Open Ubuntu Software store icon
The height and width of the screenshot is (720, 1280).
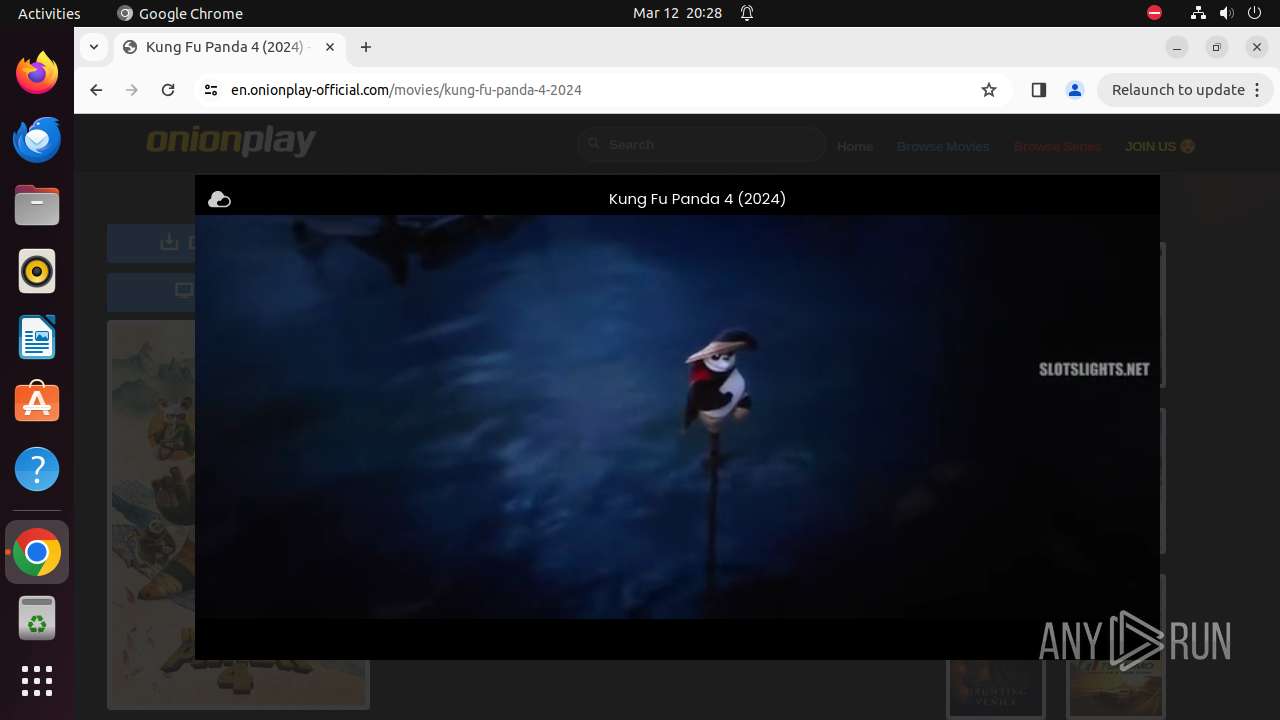[x=37, y=403]
